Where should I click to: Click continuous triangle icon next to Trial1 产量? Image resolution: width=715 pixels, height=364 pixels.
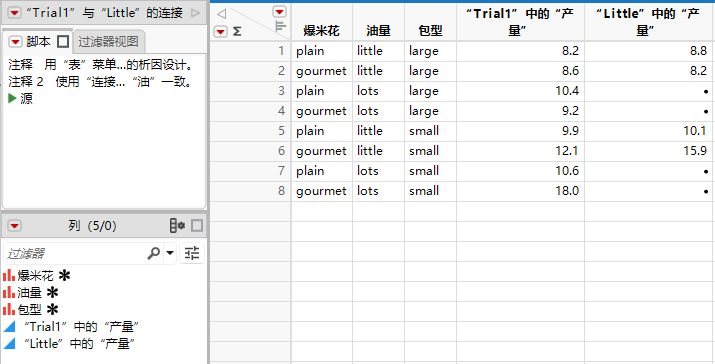coord(9,326)
